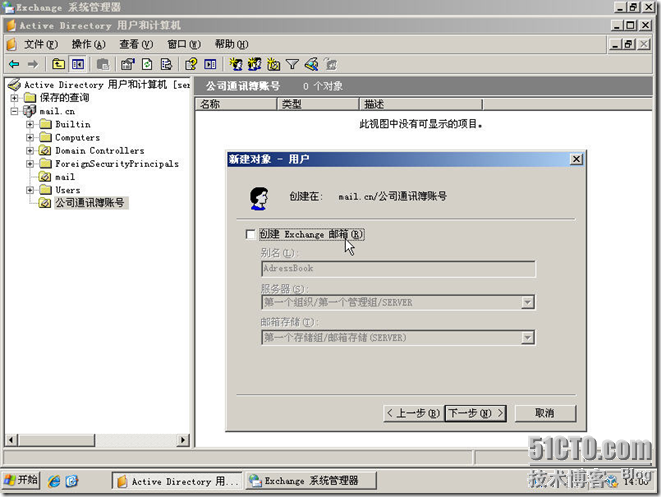
Task: Launch Internet Explorer from quick launch
Action: tap(54, 481)
